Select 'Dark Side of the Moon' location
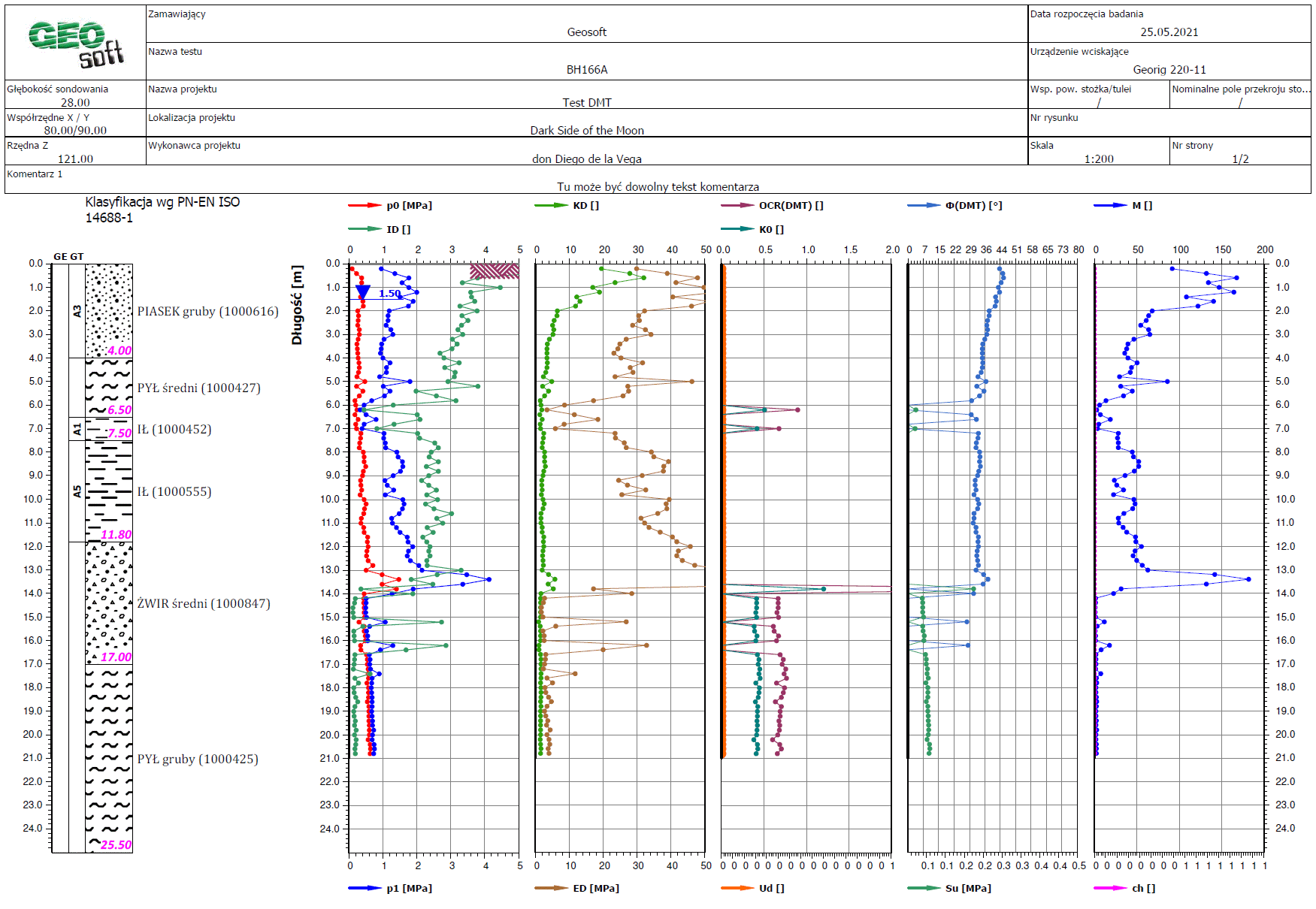 (x=587, y=131)
